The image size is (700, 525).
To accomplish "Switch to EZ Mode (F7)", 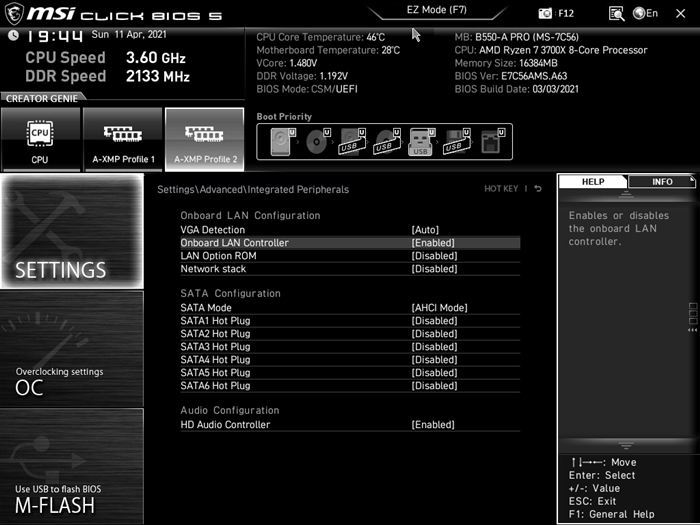I will 437,10.
